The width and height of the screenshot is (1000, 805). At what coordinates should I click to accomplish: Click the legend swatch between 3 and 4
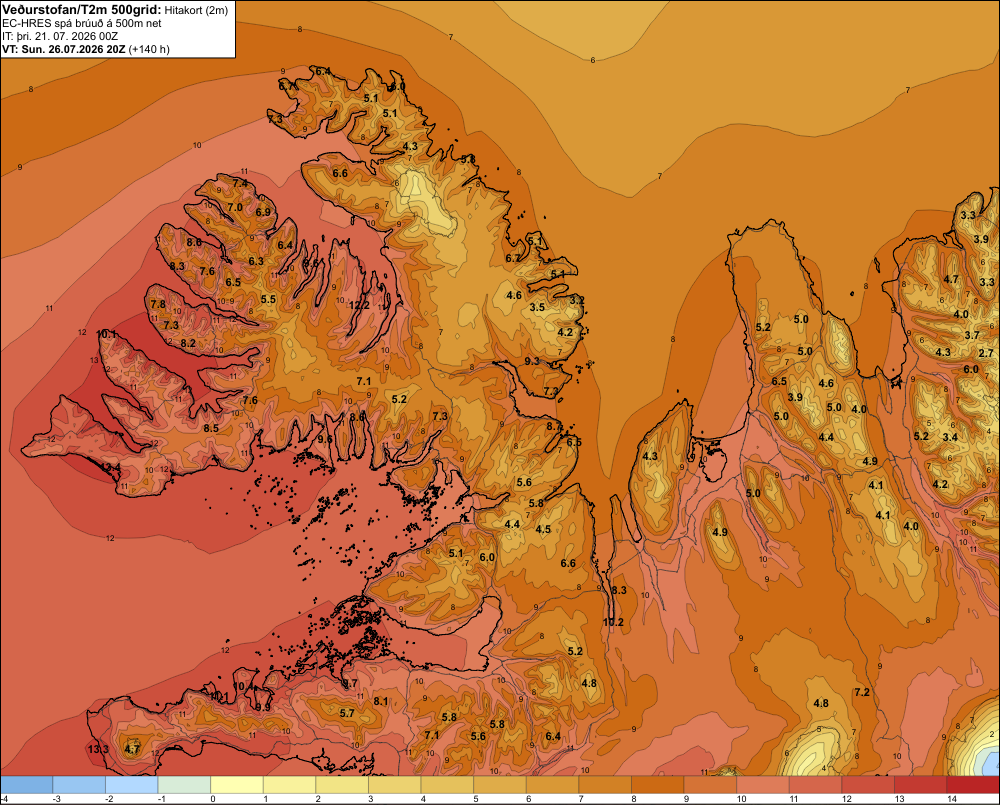click(x=395, y=784)
